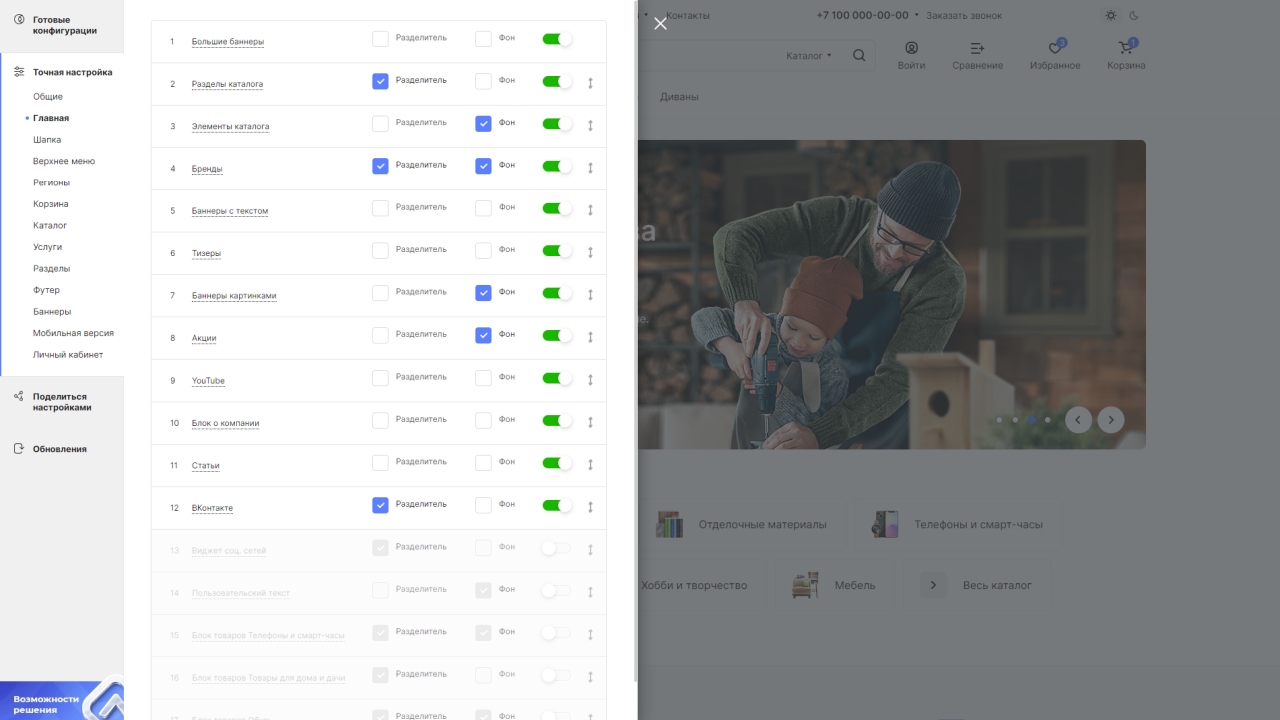1280x720 pixels.
Task: Expand Блок о компании settings
Action: tap(225, 423)
